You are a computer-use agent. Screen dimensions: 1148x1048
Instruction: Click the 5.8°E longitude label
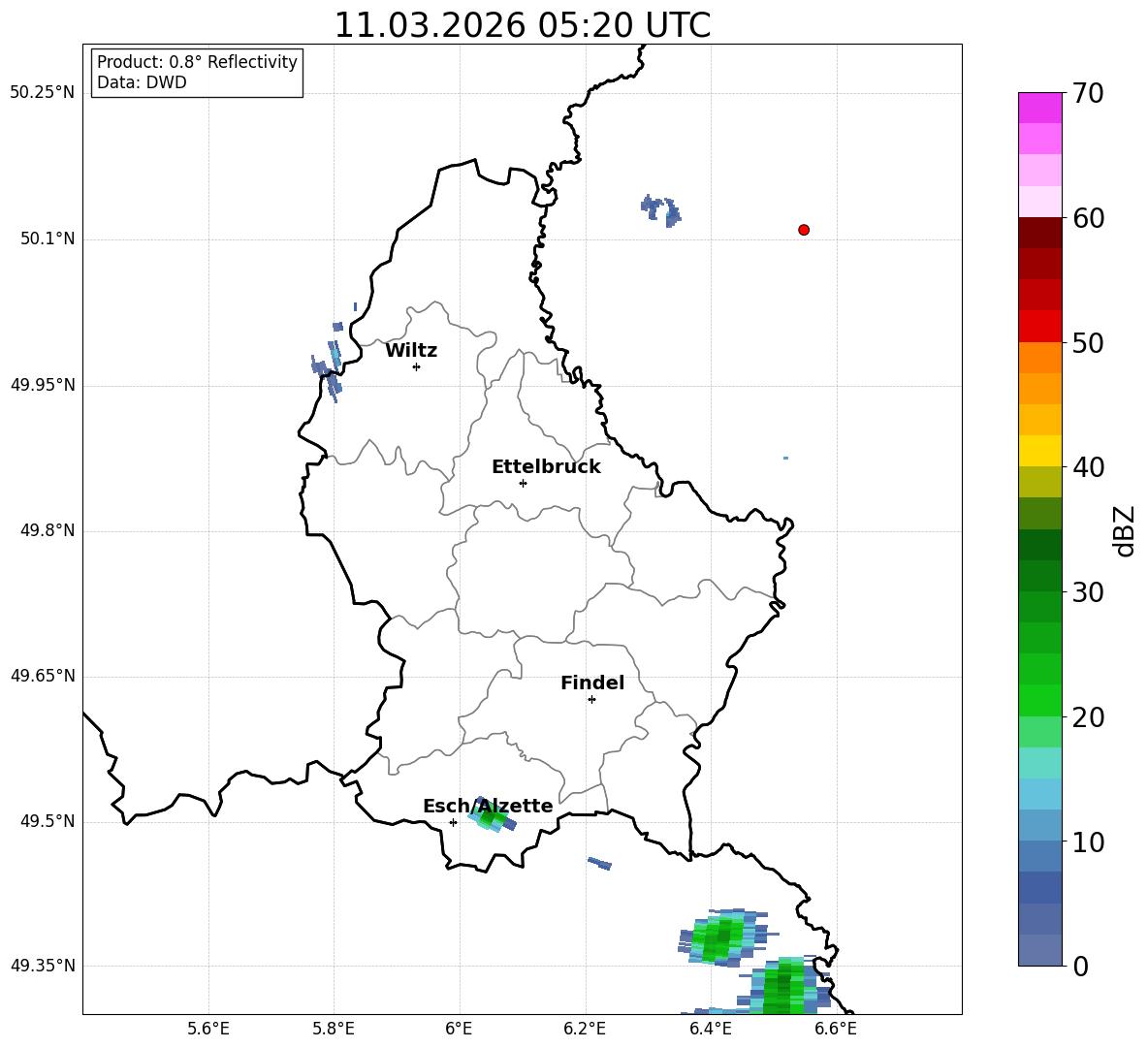pos(334,1029)
